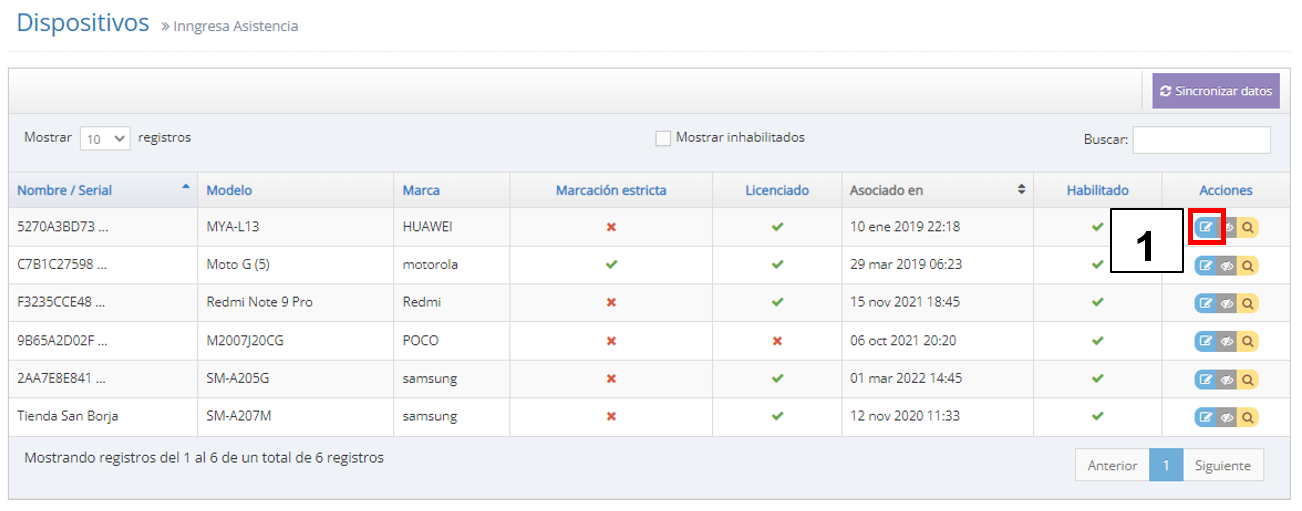Click the edit icon for the HUAWEI device
This screenshot has height=511, width=1302.
[x=1206, y=227]
